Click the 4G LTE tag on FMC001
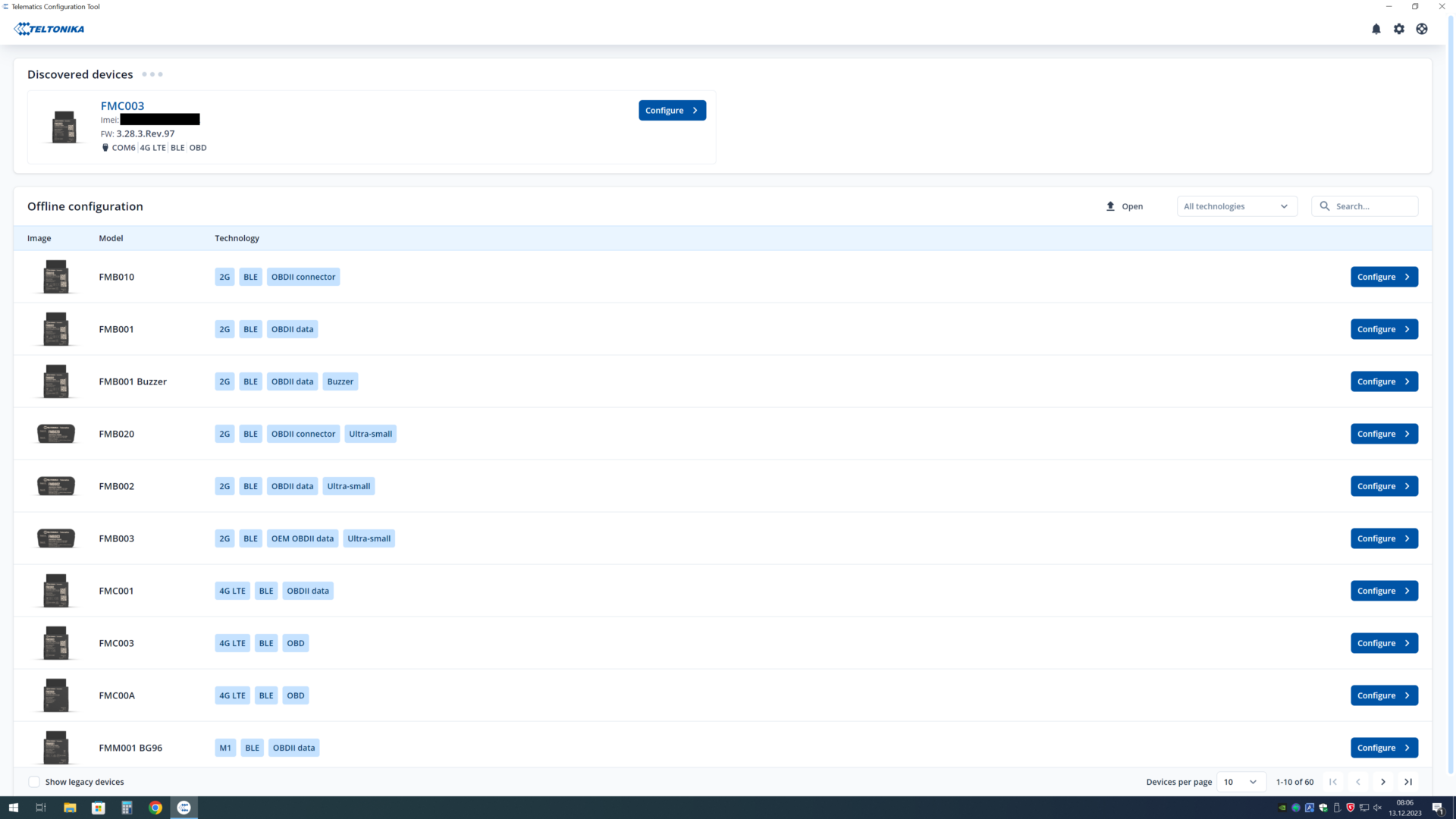 tap(233, 591)
